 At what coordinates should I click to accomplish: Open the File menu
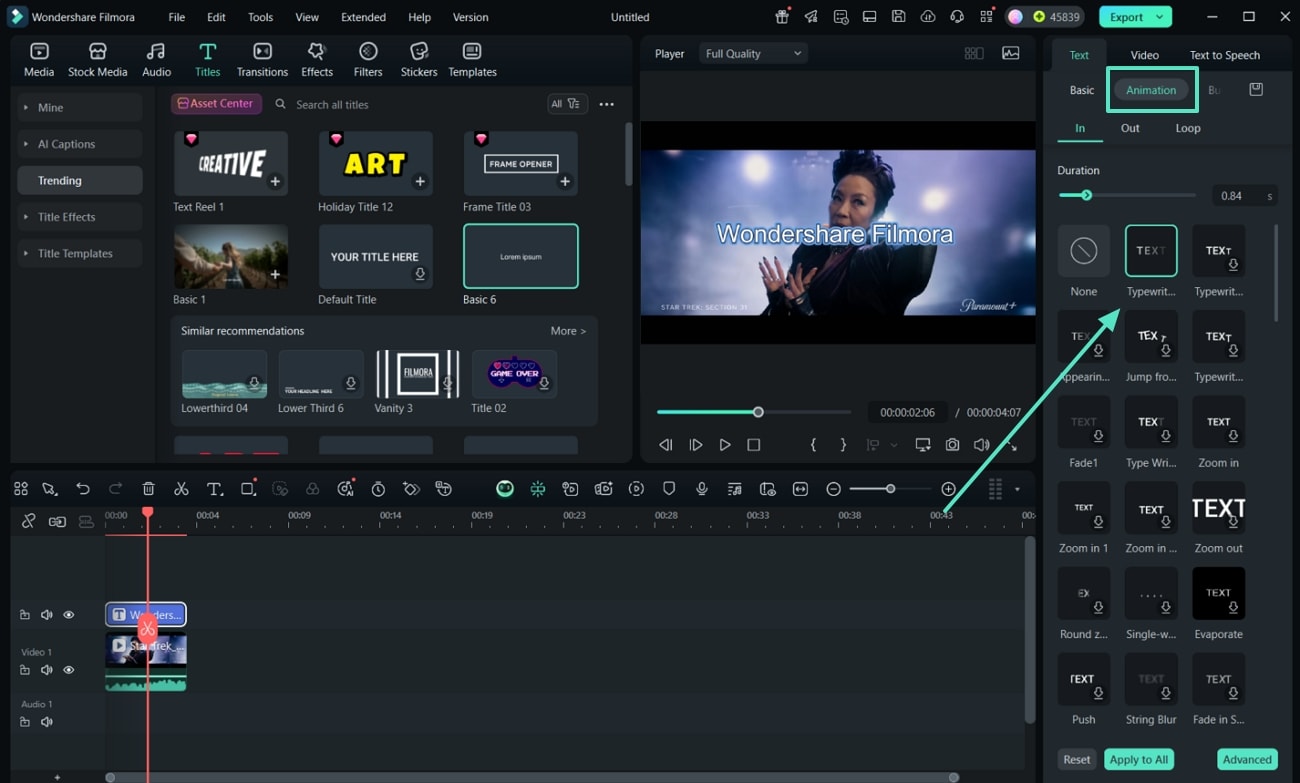click(x=176, y=17)
